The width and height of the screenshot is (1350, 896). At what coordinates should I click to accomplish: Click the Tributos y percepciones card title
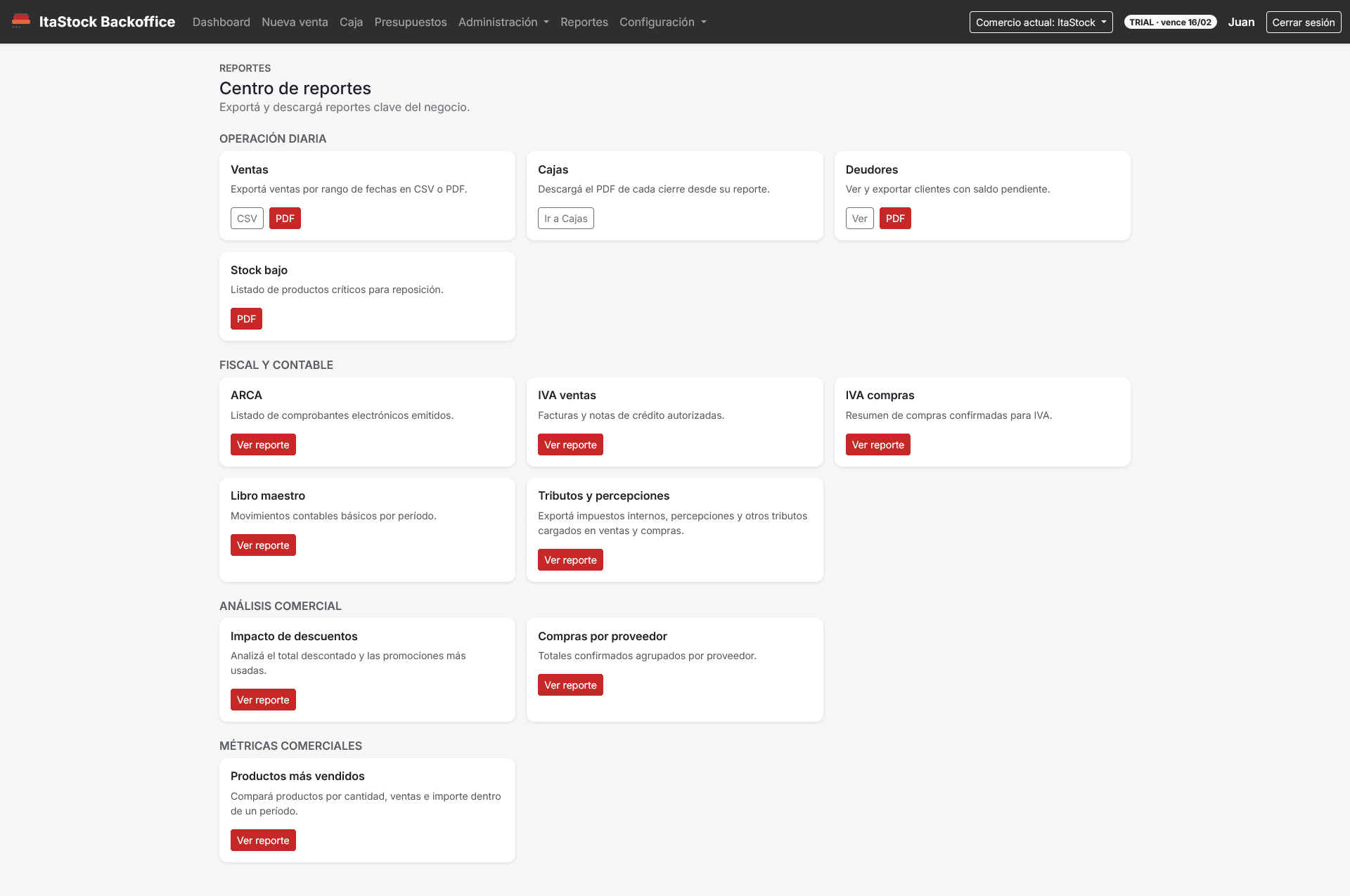603,495
